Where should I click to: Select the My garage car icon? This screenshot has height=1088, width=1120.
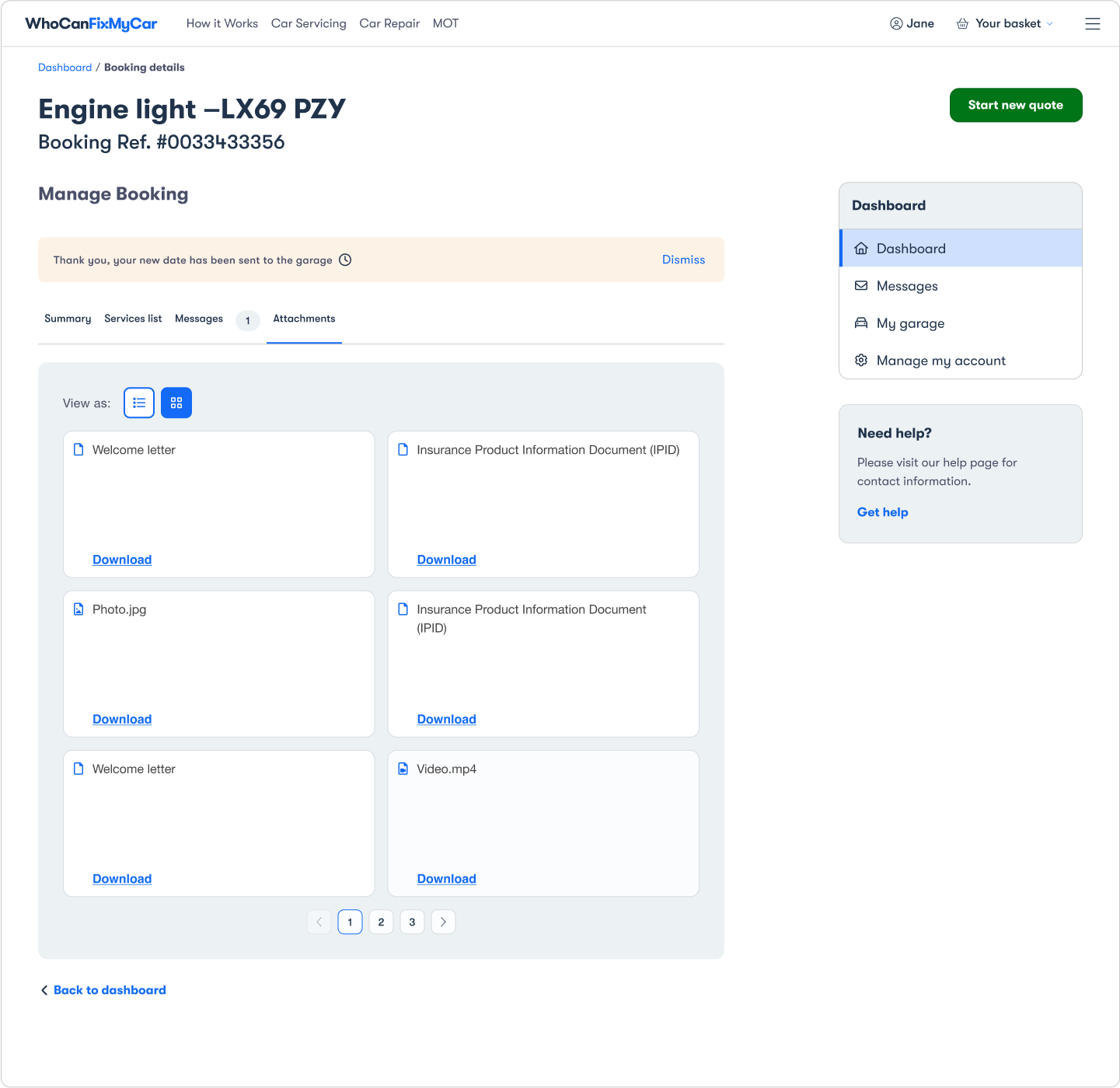pos(861,323)
